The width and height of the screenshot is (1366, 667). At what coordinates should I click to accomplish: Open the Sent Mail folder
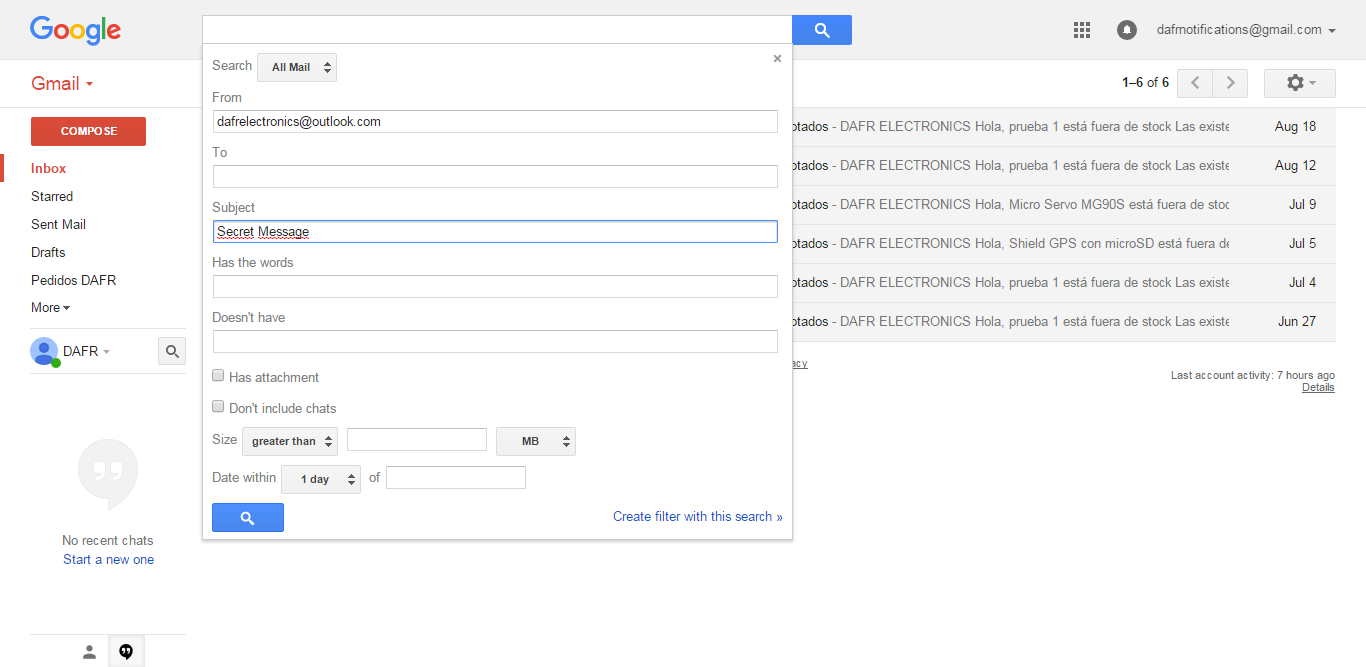59,224
